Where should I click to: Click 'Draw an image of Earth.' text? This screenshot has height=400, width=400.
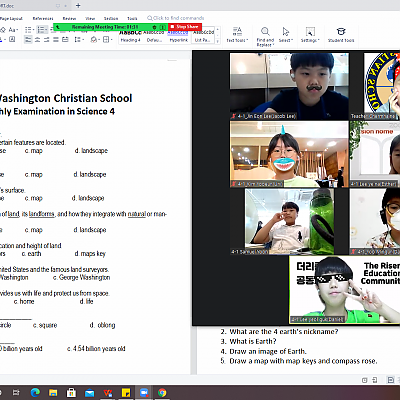click(x=268, y=351)
